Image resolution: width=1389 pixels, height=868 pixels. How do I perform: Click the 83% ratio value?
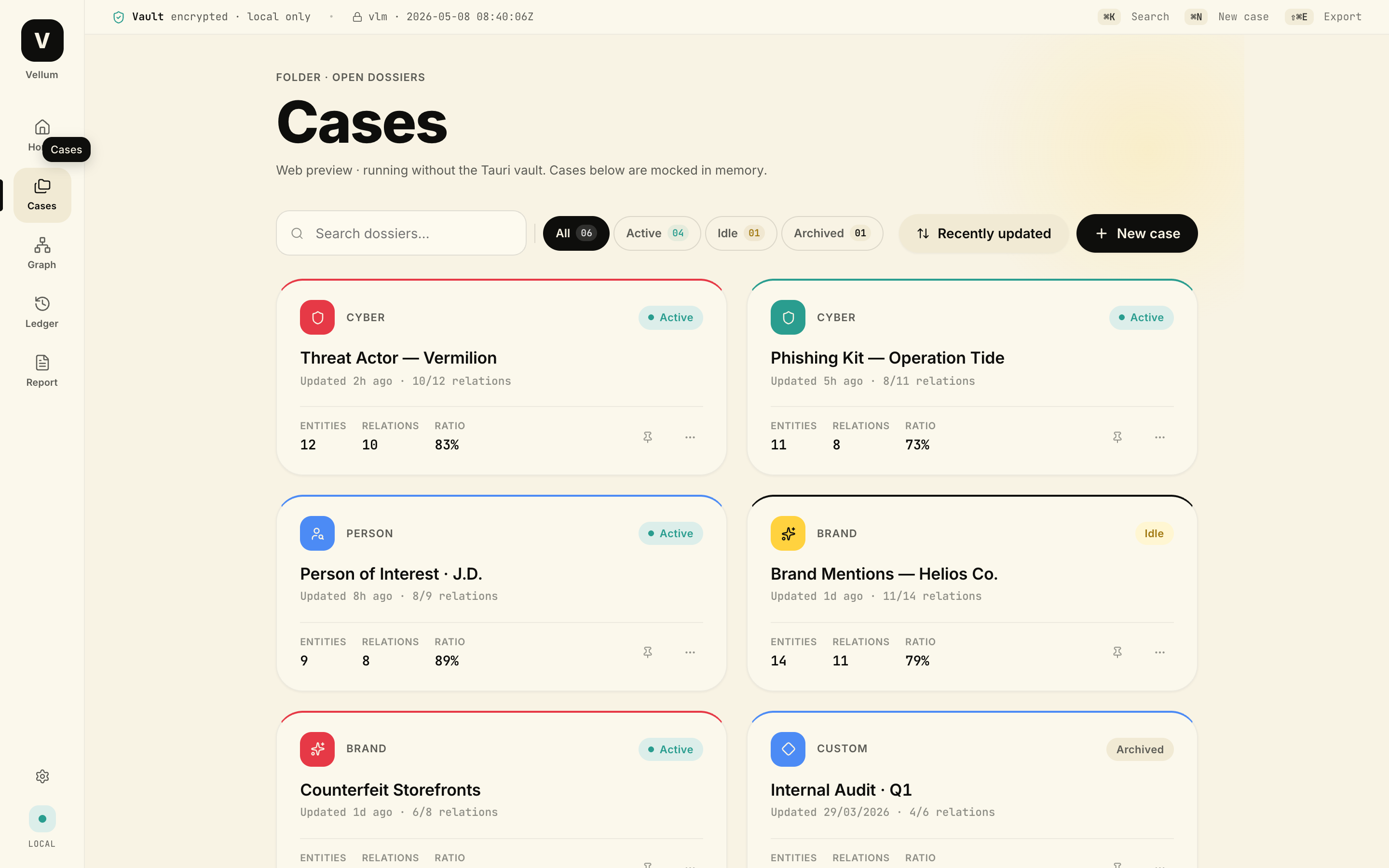pos(447,445)
